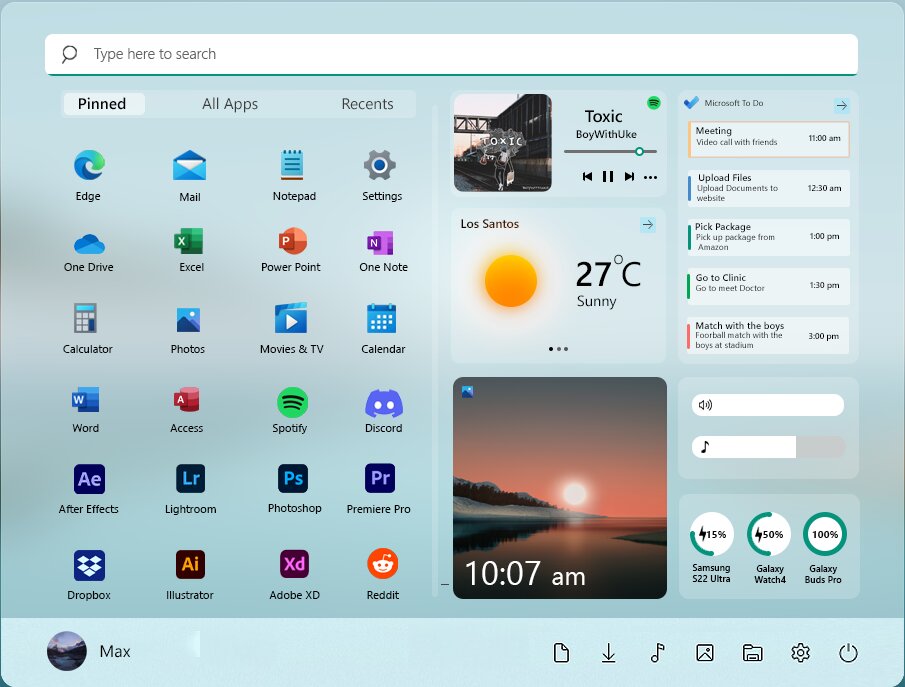Image resolution: width=905 pixels, height=687 pixels.
Task: Click the power button
Action: click(848, 653)
